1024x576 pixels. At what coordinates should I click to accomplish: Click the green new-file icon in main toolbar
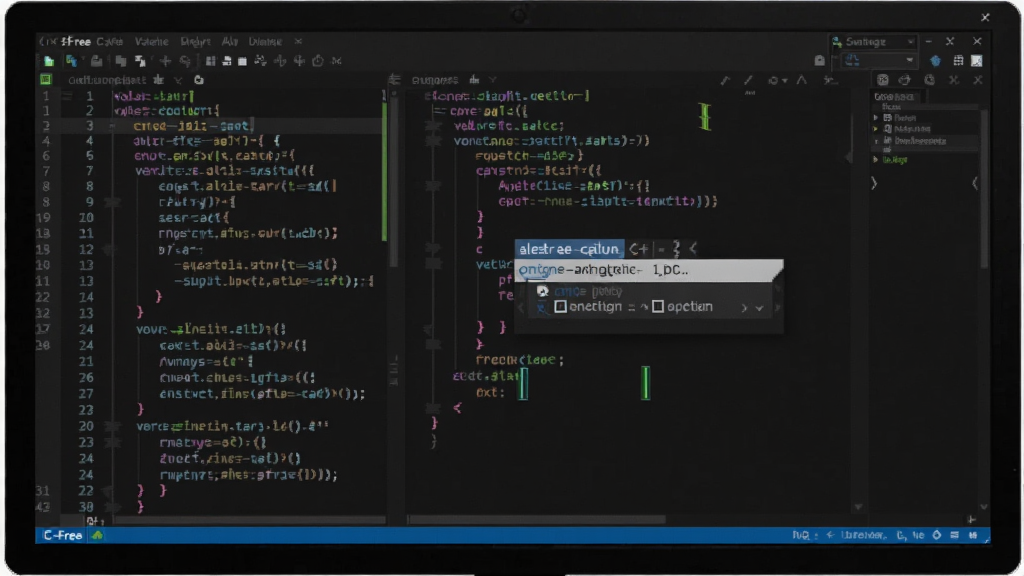49,61
